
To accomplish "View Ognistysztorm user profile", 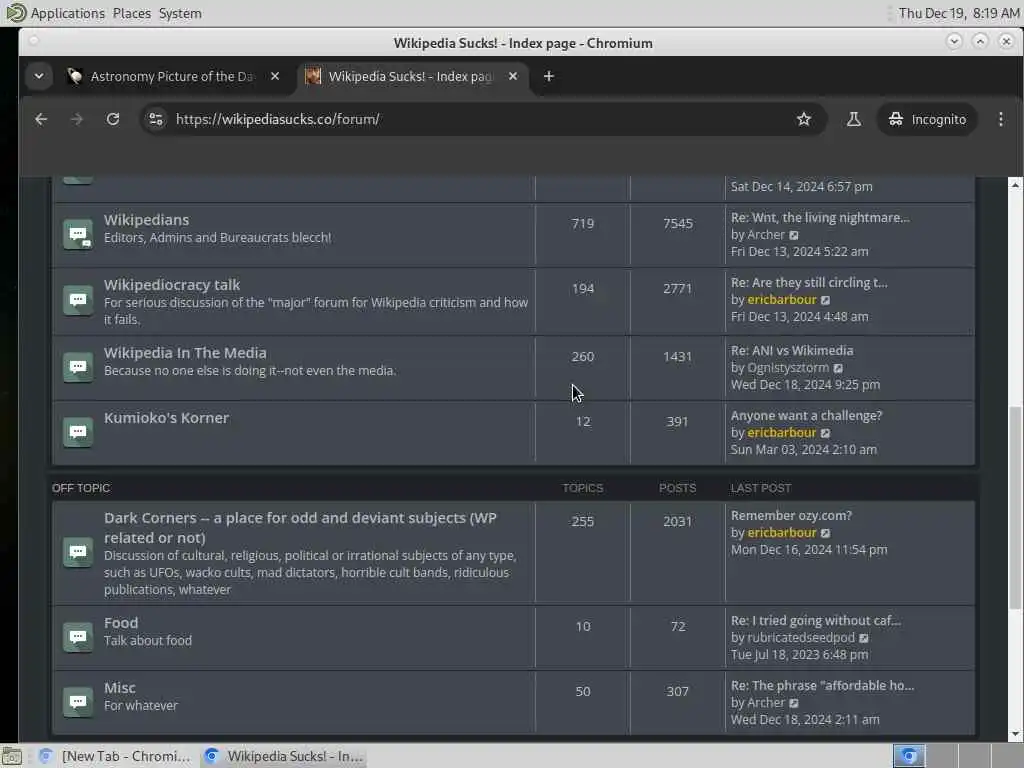I will [788, 368].
